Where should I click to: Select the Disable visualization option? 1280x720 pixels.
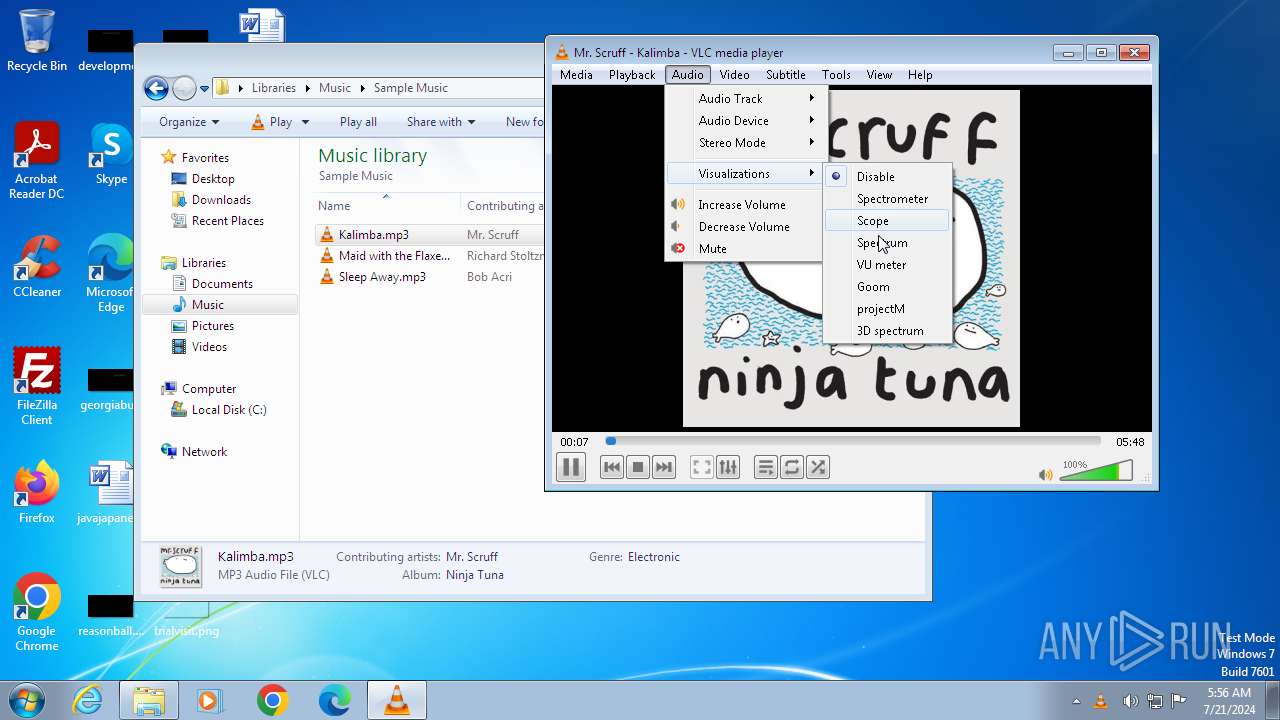click(x=888, y=177)
